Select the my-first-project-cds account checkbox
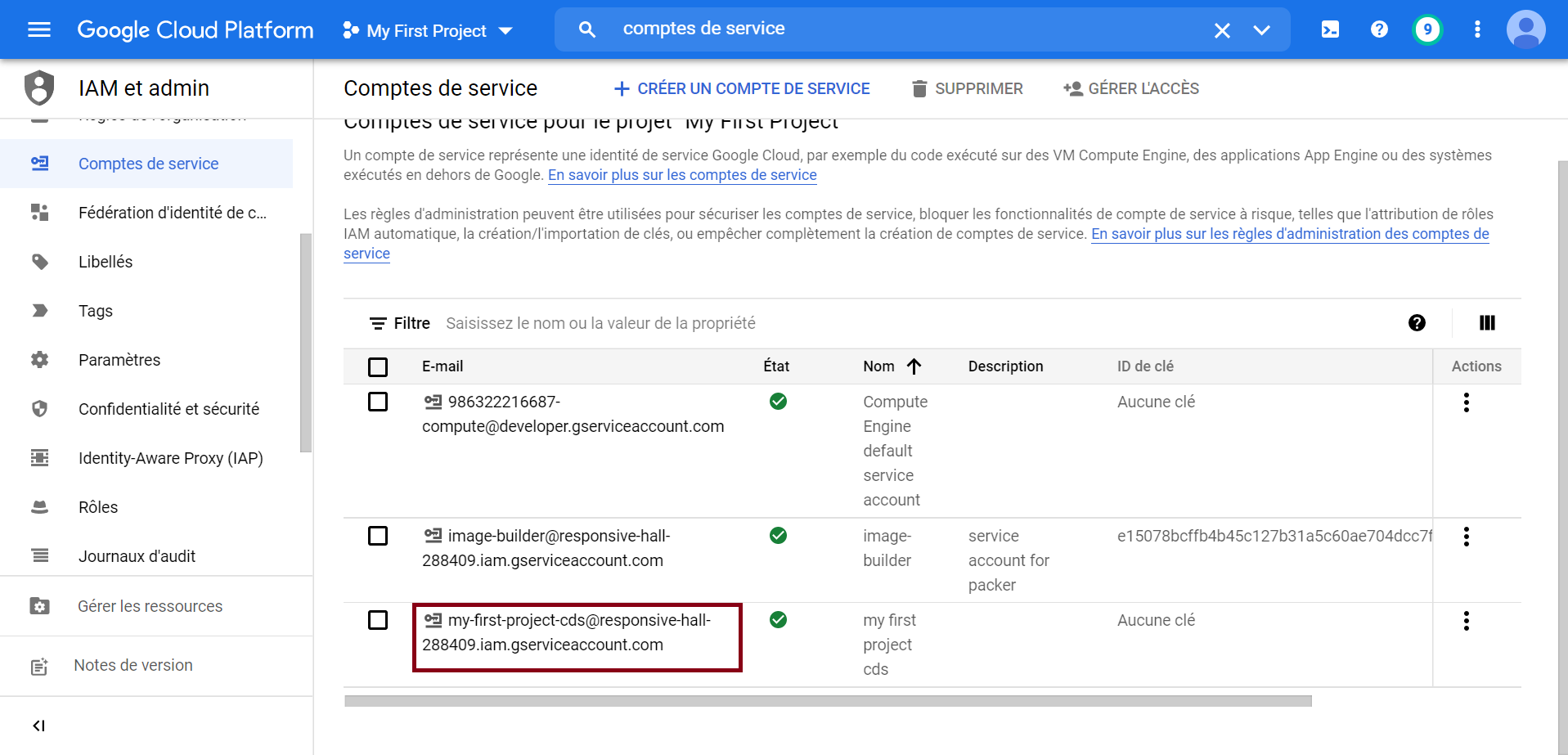1568x755 pixels. pyautogui.click(x=378, y=620)
